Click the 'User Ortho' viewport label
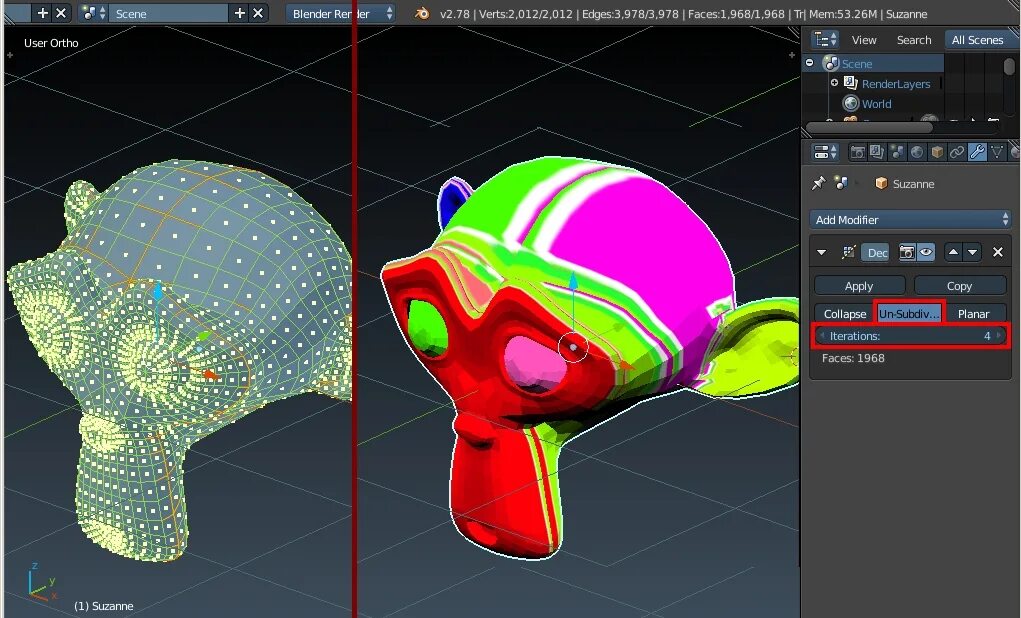Viewport: 1021px width, 618px height. tap(51, 43)
